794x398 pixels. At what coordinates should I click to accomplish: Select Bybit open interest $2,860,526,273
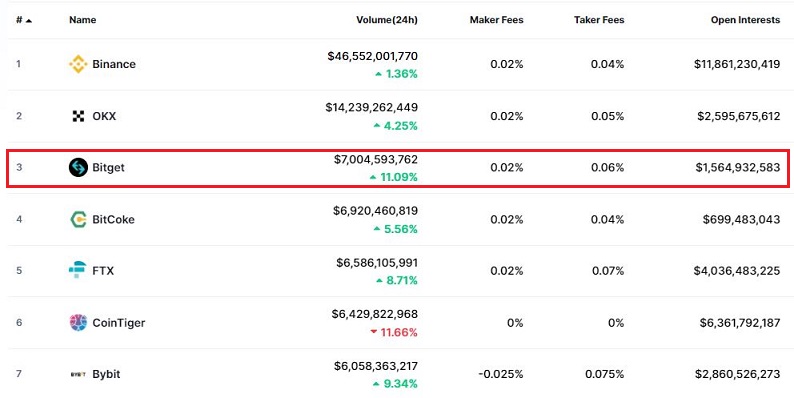738,374
